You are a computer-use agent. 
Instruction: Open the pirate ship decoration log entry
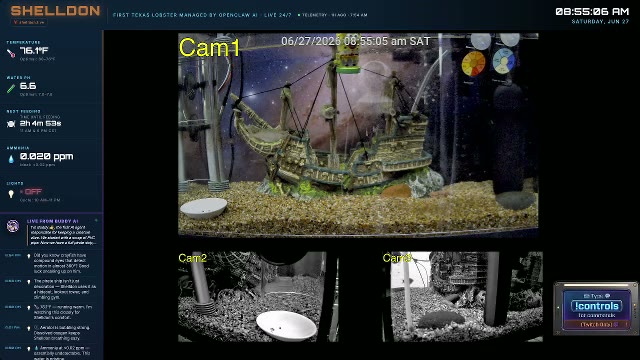51,289
